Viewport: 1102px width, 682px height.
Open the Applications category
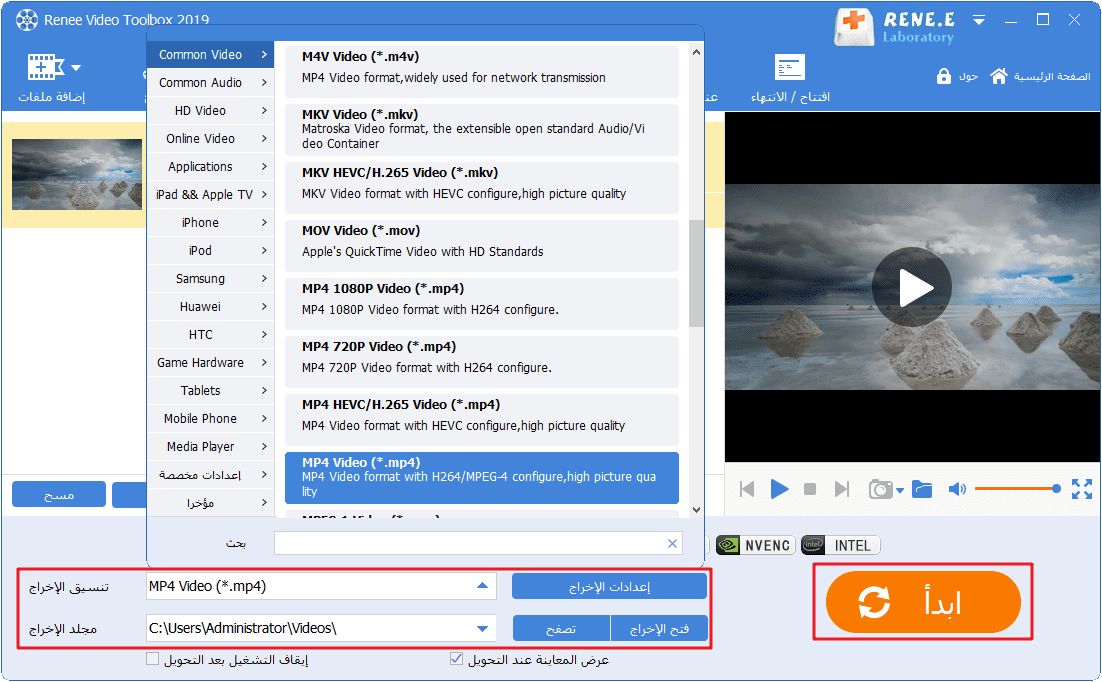pyautogui.click(x=211, y=167)
